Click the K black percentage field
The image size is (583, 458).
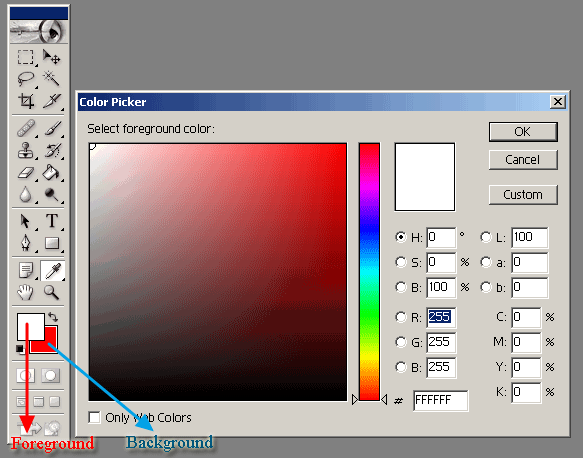tap(526, 392)
